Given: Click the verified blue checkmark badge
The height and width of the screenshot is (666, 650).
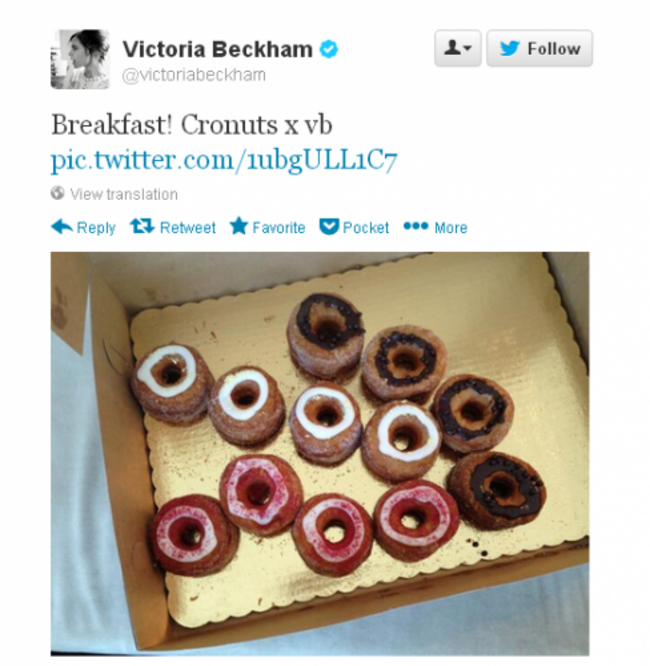Looking at the screenshot, I should (329, 49).
